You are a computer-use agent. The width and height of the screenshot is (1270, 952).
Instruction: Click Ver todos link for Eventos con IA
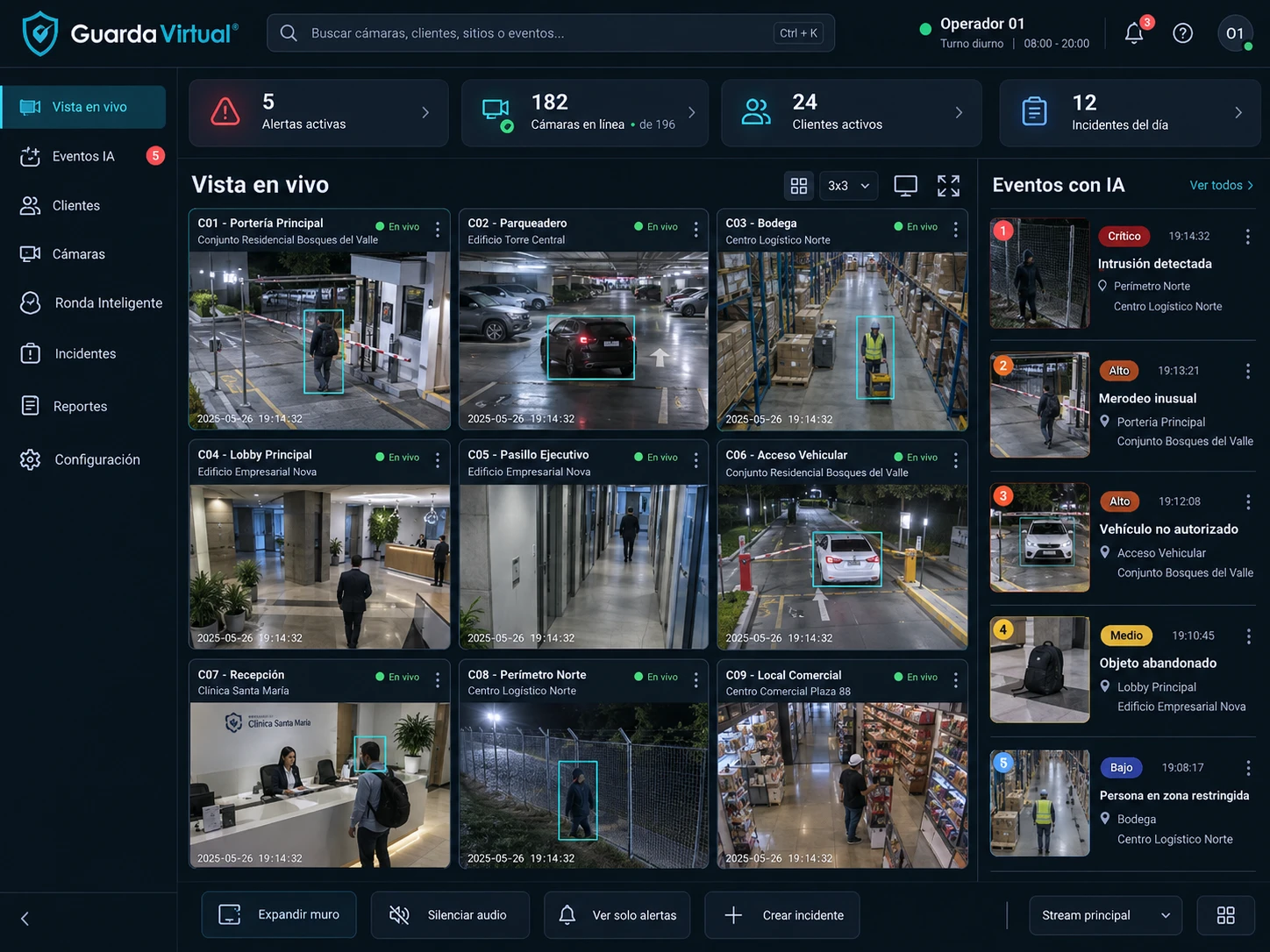1221,185
